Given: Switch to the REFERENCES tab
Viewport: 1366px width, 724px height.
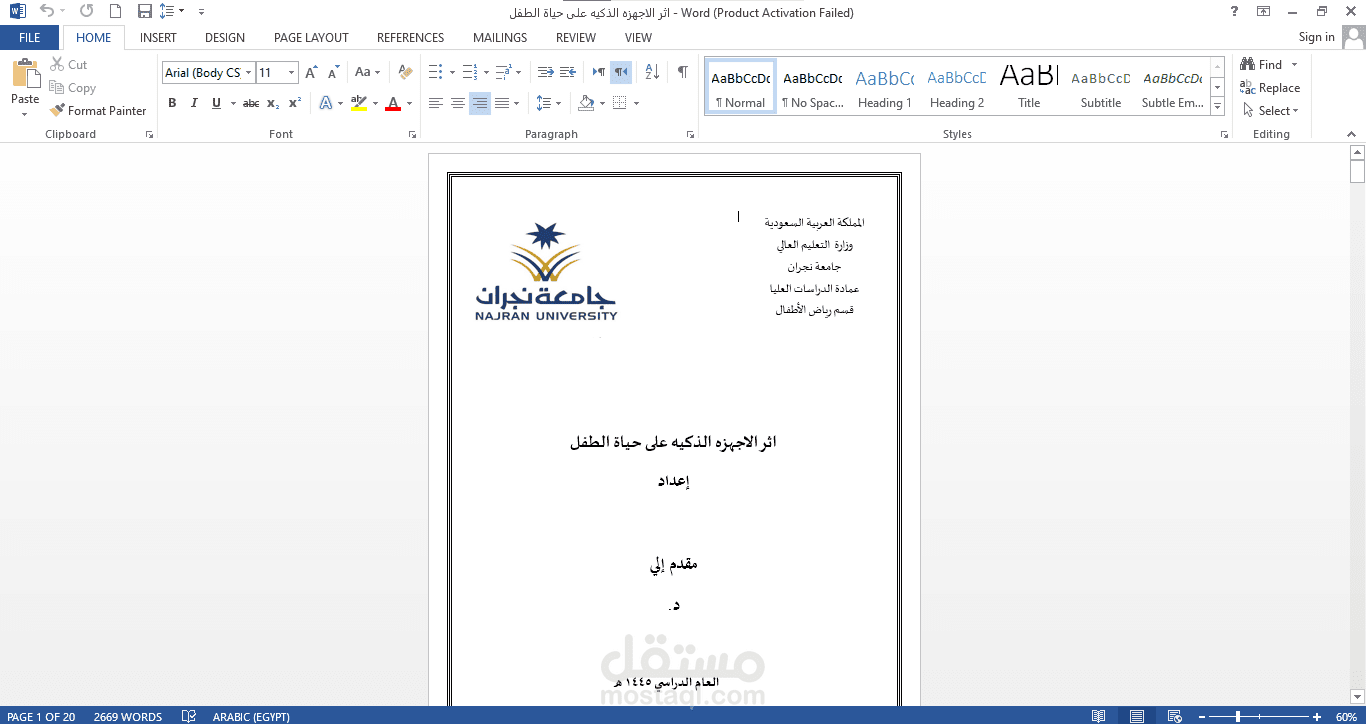Looking at the screenshot, I should [410, 38].
